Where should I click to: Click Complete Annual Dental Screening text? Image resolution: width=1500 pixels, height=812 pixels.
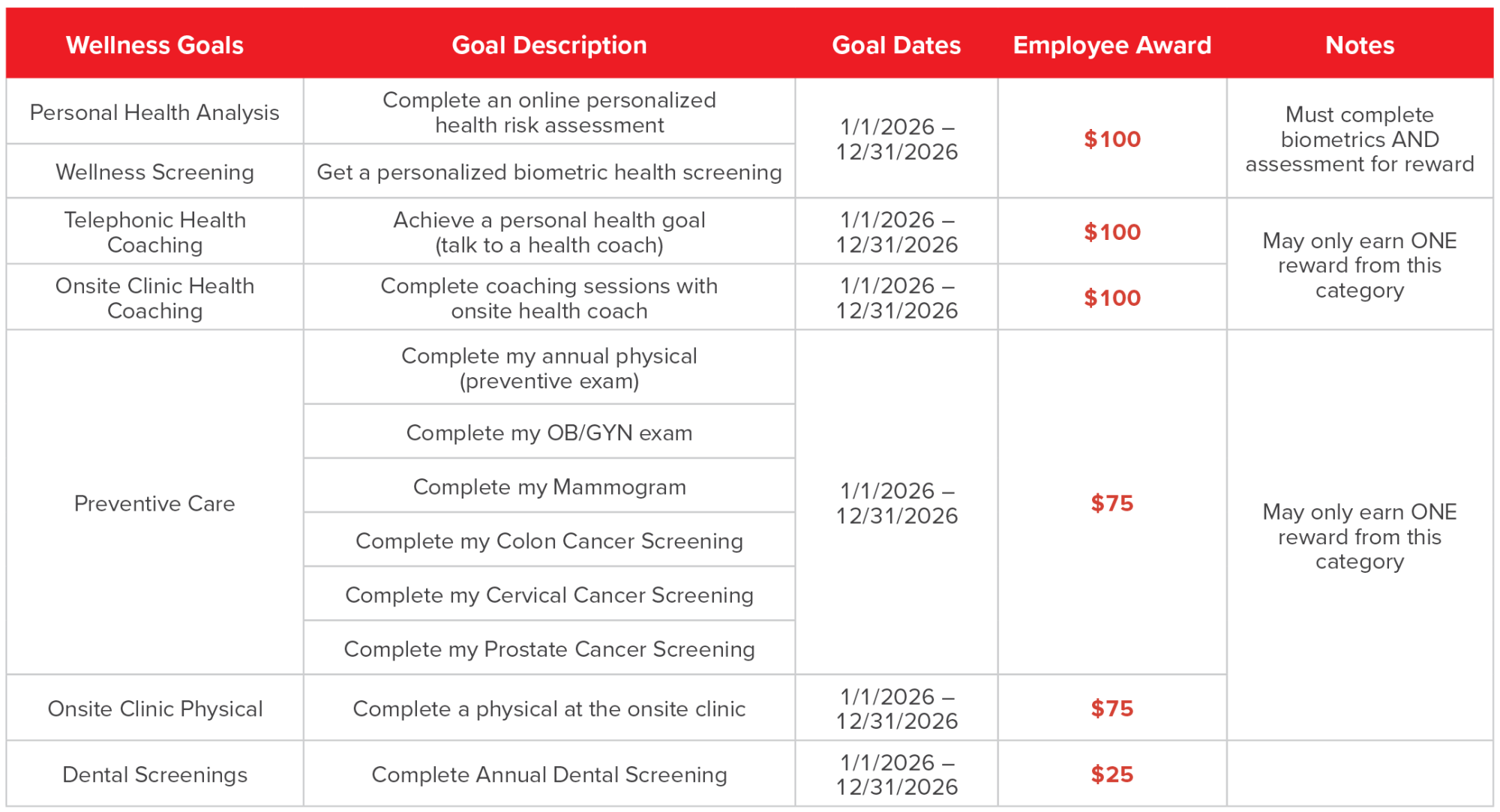pyautogui.click(x=549, y=775)
